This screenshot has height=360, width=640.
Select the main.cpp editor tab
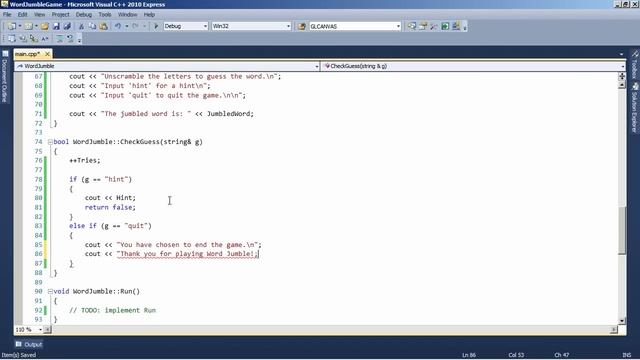(x=28, y=54)
